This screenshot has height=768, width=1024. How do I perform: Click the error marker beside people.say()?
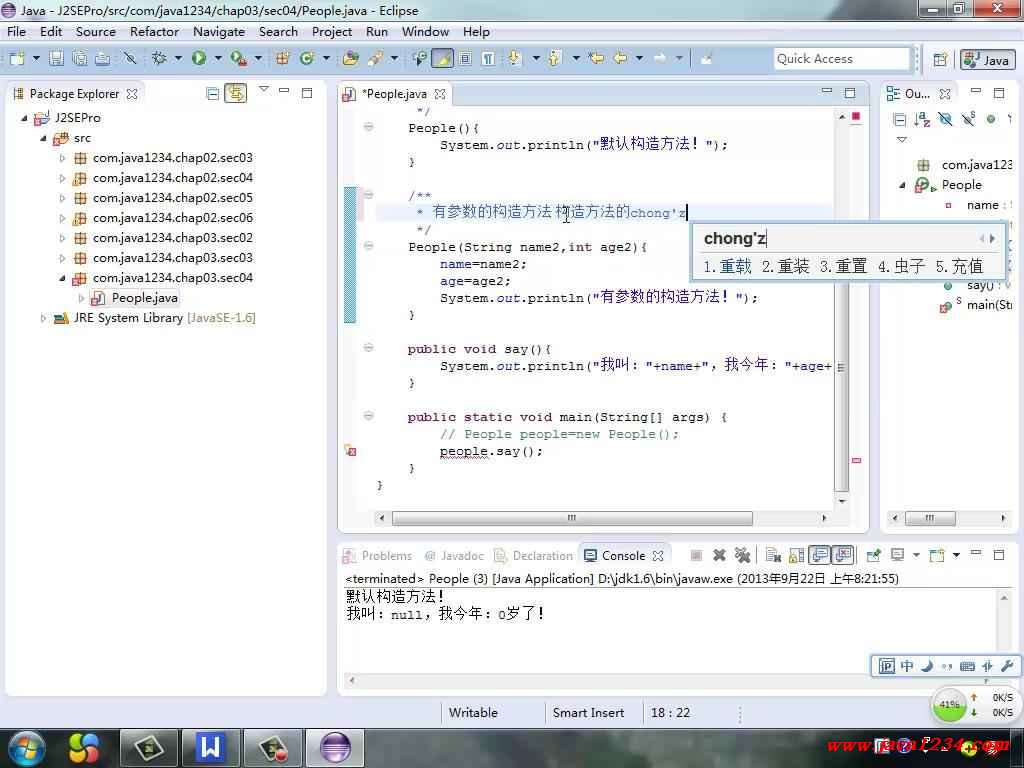350,451
